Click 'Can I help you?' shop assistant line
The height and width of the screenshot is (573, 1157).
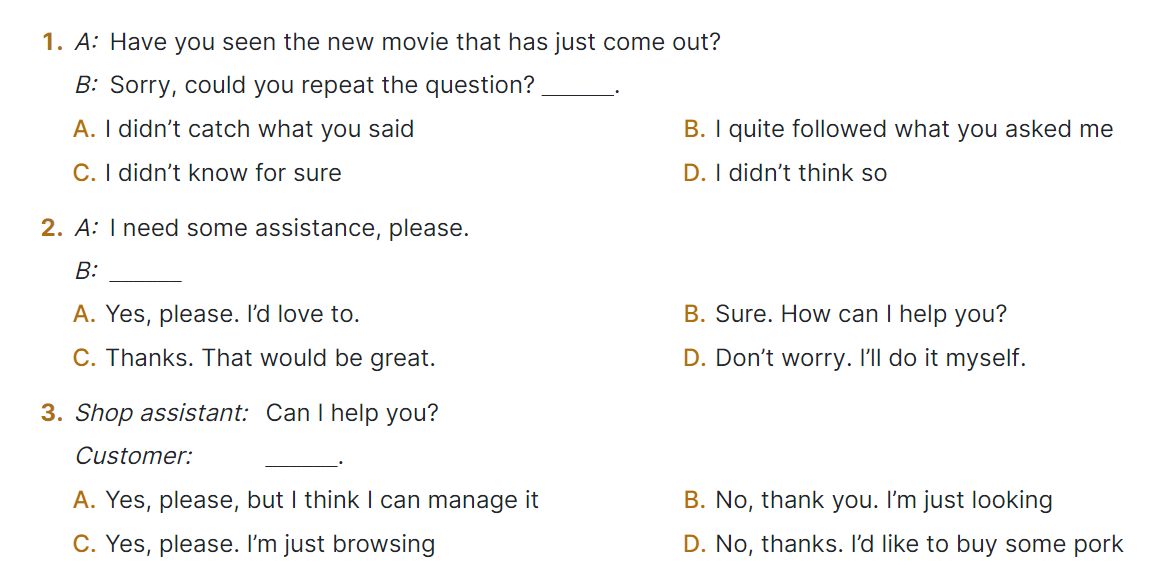tap(352, 413)
